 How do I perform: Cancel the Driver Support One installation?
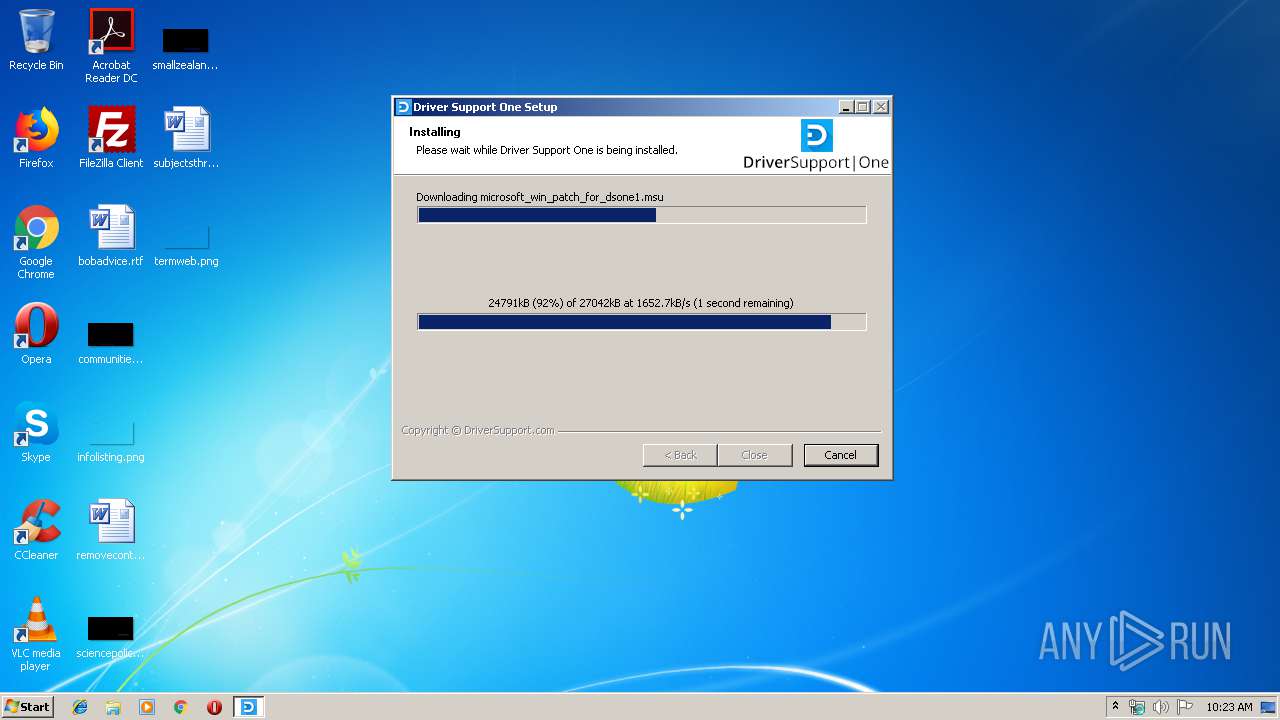(840, 455)
